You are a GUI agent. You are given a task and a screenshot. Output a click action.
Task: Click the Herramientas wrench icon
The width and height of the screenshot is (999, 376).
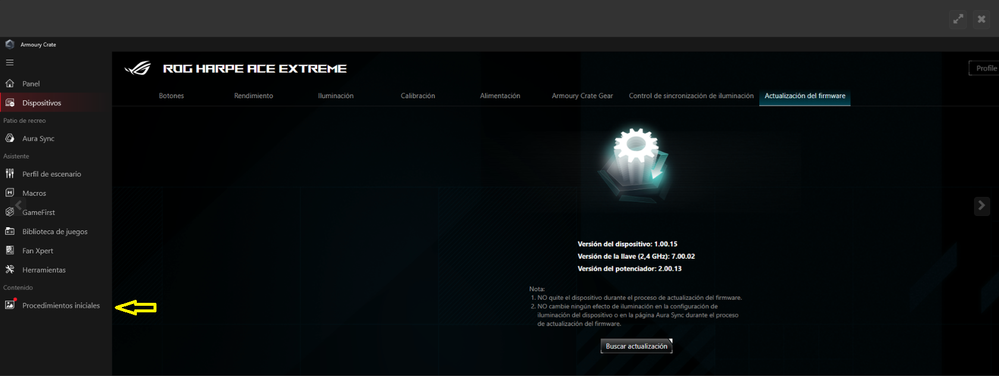click(x=10, y=270)
